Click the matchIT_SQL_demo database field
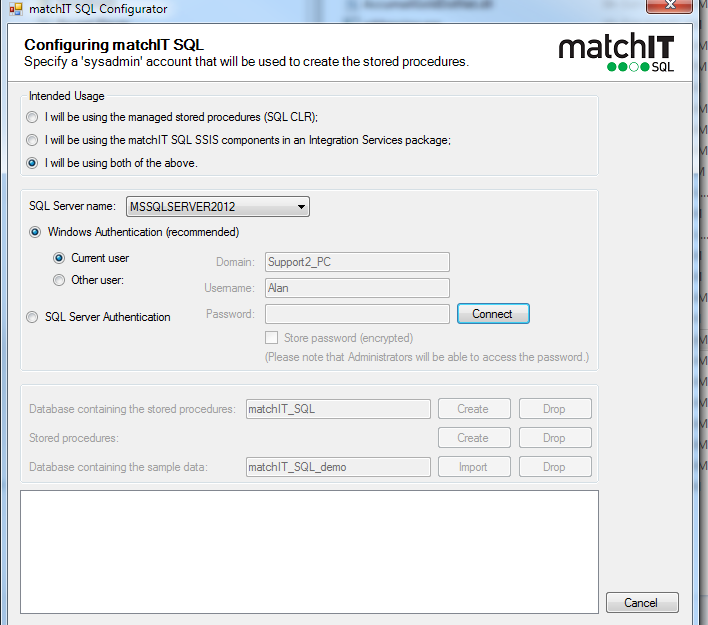Viewport: 708px width, 625px height. 338,467
